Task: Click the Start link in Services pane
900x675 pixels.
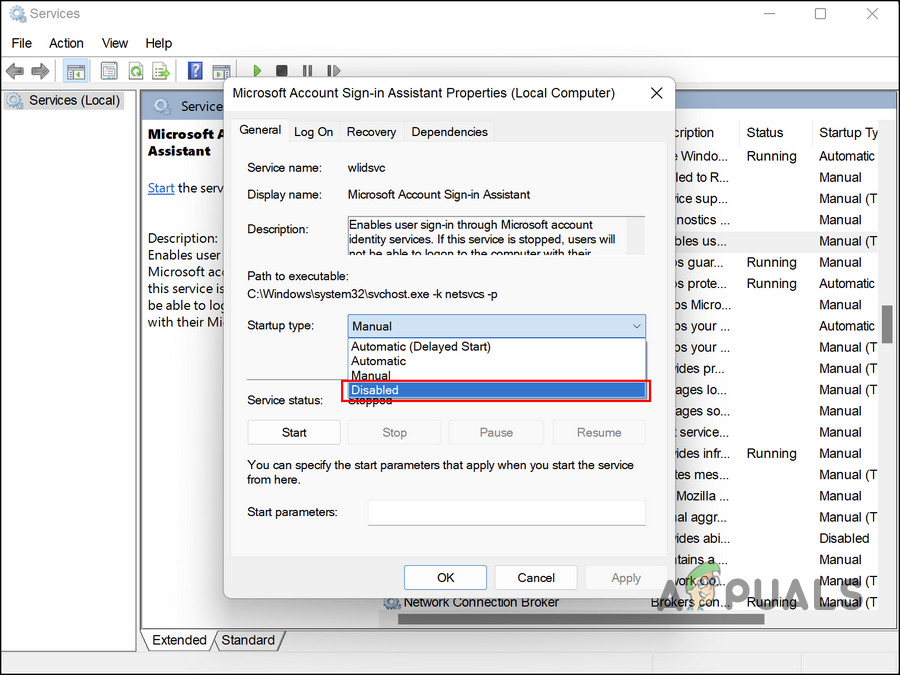Action: [x=161, y=188]
